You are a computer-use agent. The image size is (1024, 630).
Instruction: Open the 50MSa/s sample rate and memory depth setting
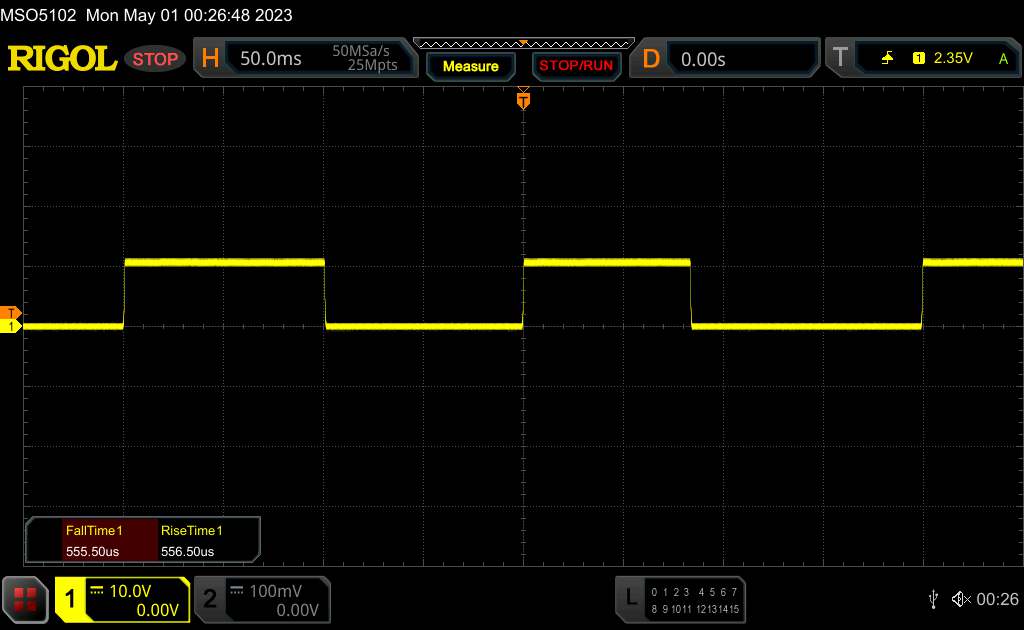(x=365, y=59)
